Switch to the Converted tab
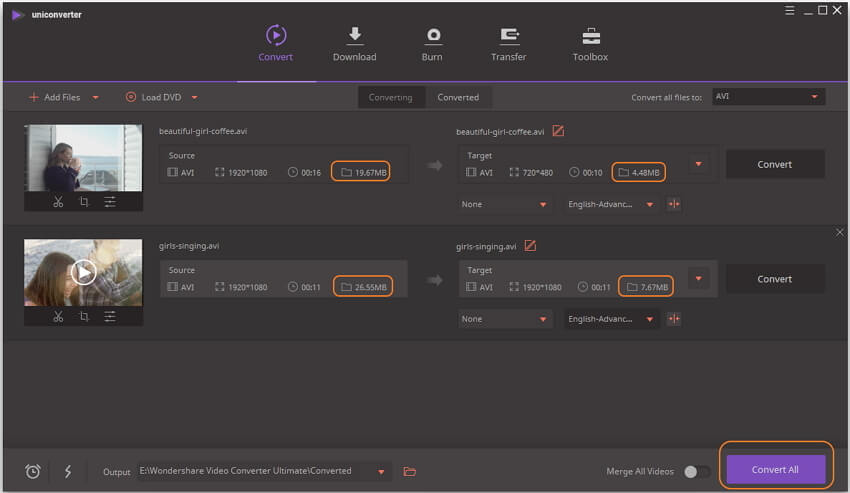 click(x=458, y=97)
